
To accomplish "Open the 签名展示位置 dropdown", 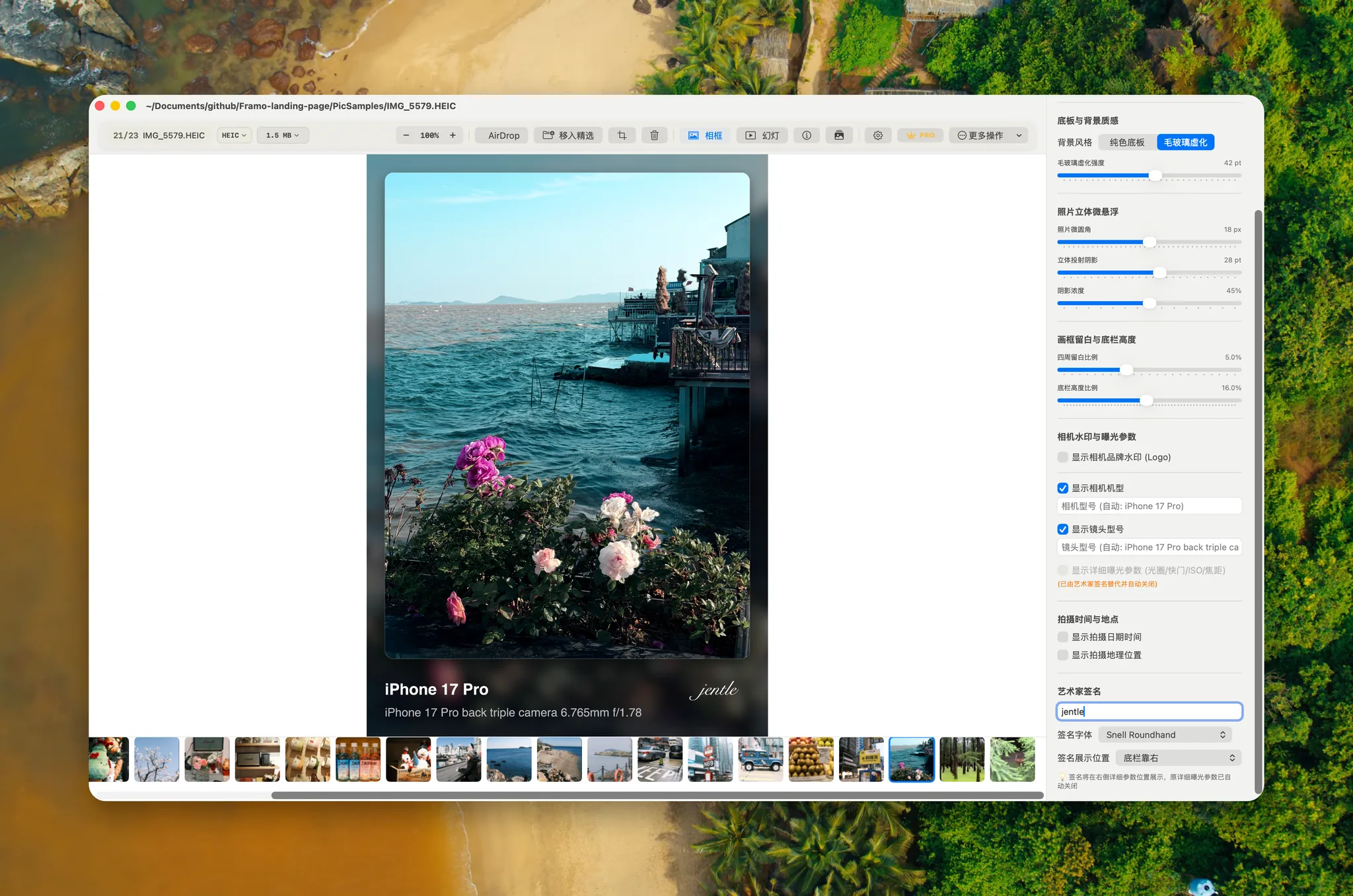I will pos(1179,758).
